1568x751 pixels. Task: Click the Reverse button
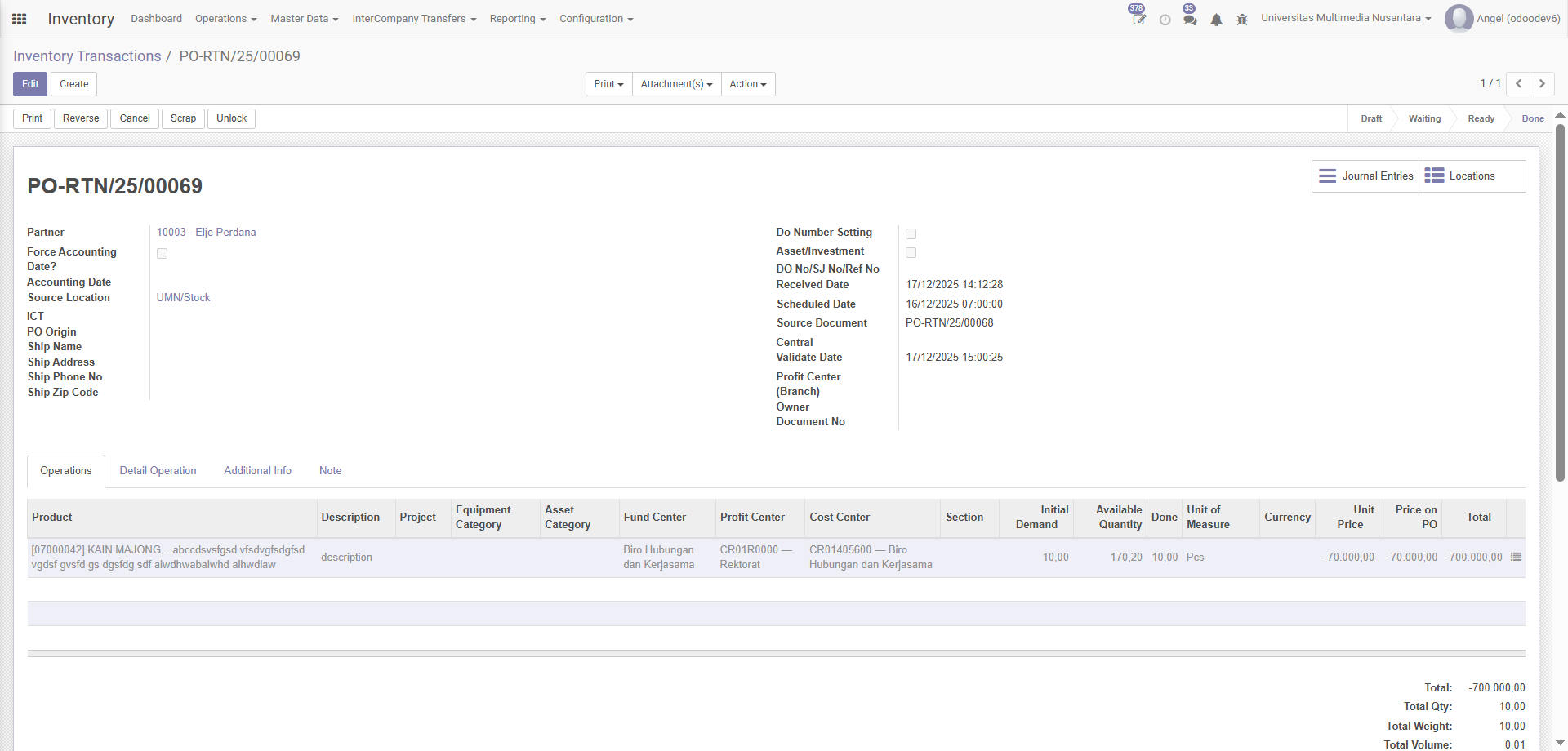point(81,118)
